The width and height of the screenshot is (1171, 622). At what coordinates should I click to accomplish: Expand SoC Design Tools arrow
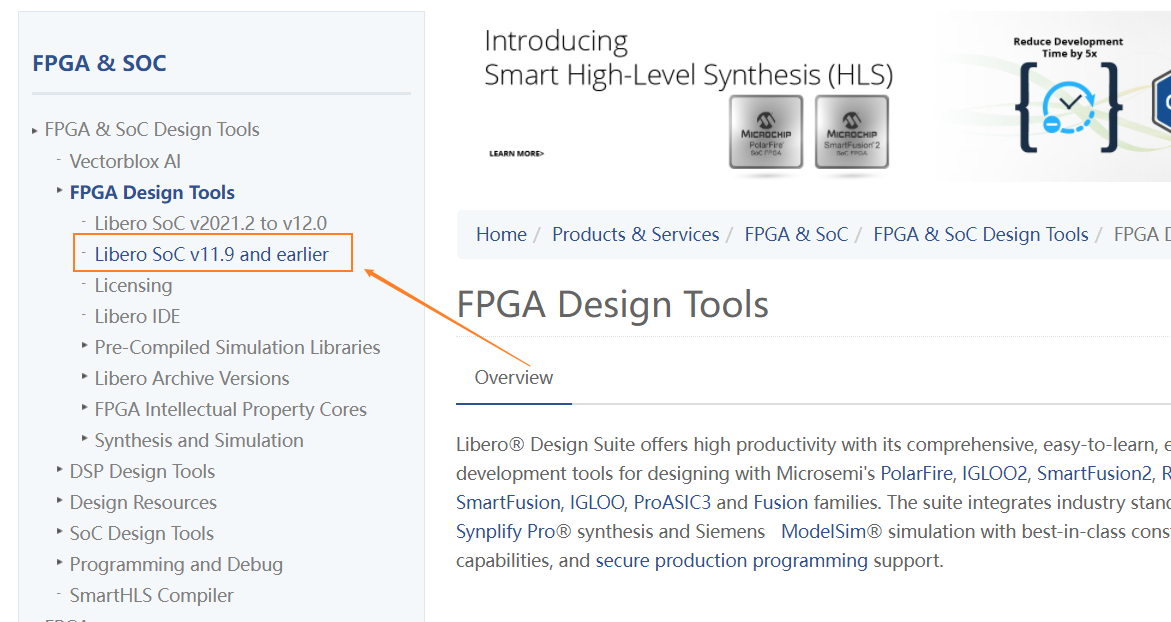click(59, 532)
